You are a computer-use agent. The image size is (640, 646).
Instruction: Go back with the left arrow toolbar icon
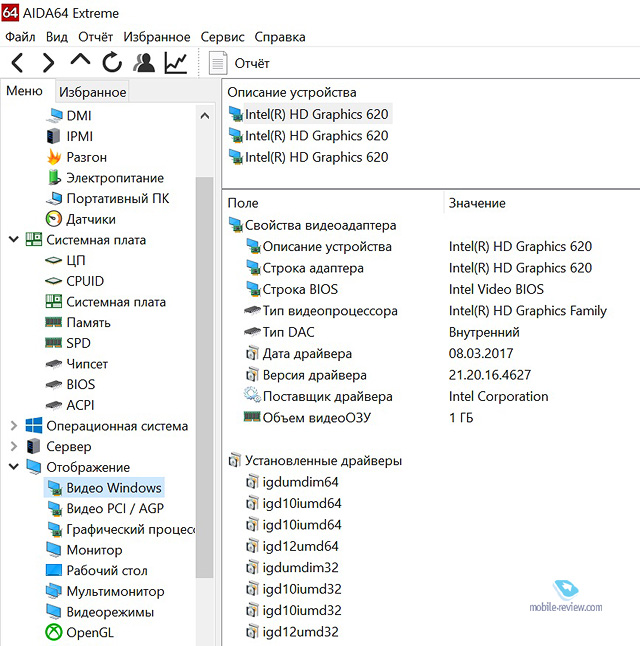(x=17, y=63)
